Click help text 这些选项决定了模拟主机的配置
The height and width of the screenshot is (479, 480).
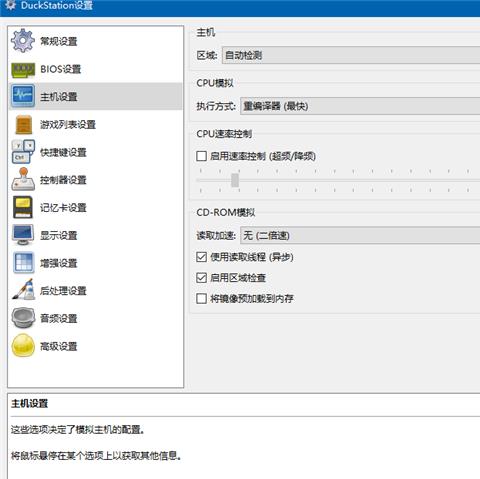(x=77, y=429)
